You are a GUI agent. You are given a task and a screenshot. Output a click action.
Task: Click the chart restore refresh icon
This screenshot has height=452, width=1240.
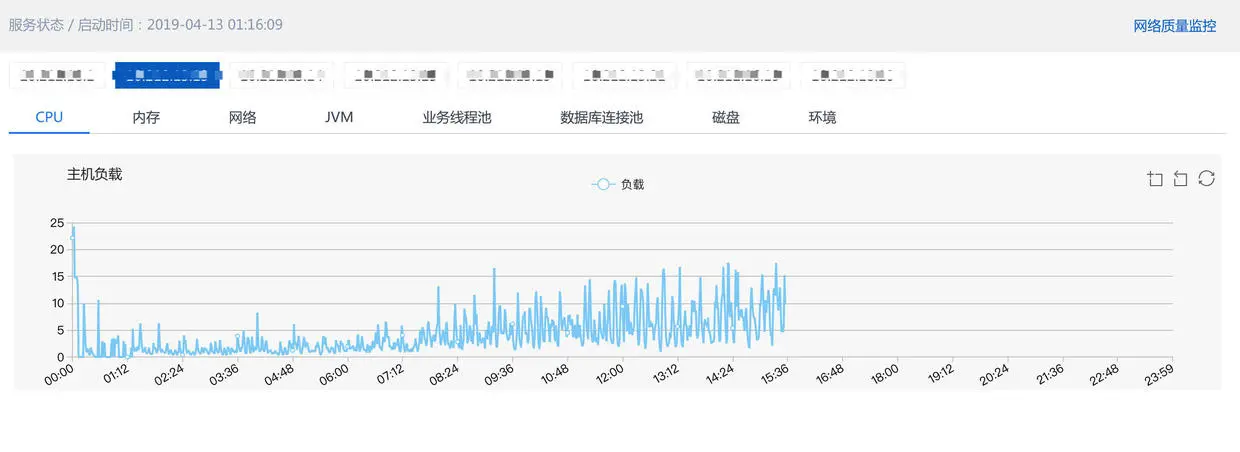[1206, 178]
